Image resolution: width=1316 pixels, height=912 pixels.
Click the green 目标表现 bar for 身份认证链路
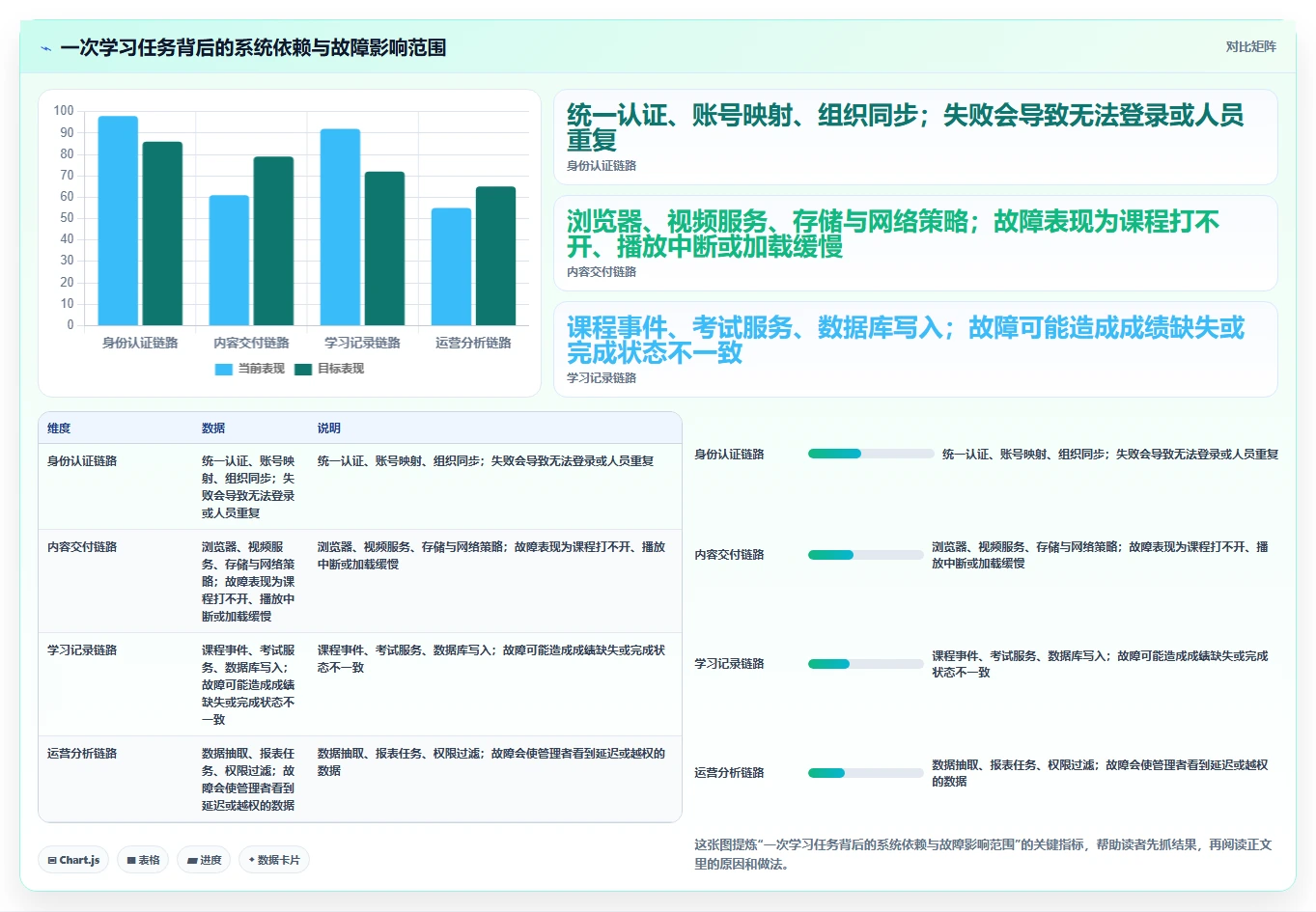[162, 234]
